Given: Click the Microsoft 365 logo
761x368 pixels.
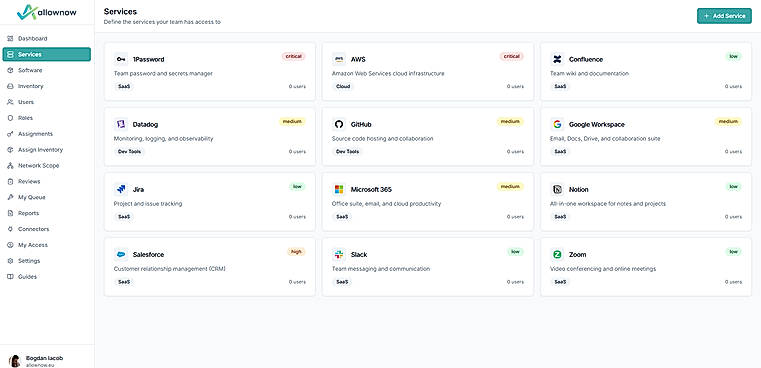Looking at the screenshot, I should coord(339,189).
